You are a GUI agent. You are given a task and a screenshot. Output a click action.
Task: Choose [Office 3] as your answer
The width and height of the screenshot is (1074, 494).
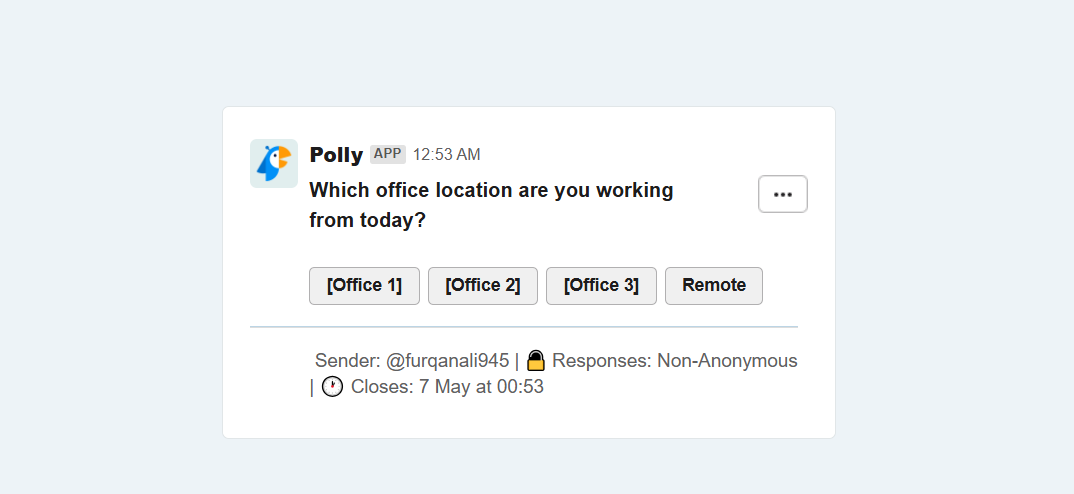click(601, 286)
